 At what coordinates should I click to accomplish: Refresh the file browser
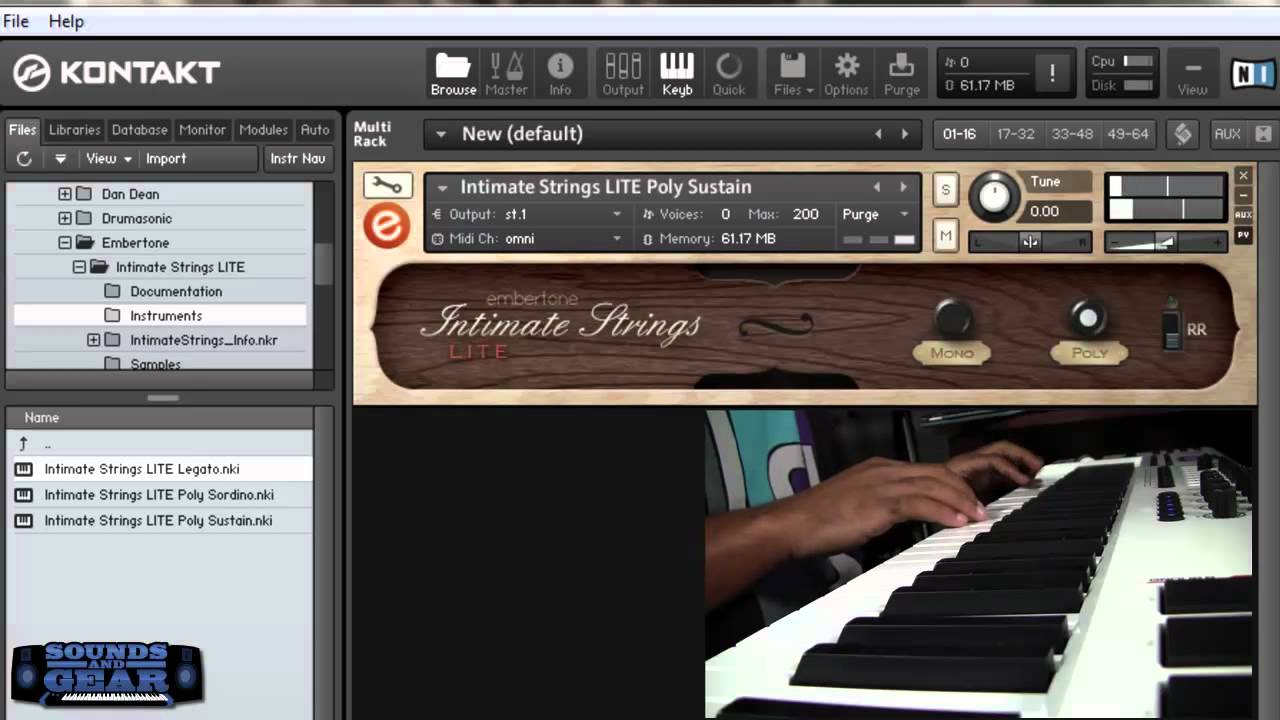pos(24,158)
